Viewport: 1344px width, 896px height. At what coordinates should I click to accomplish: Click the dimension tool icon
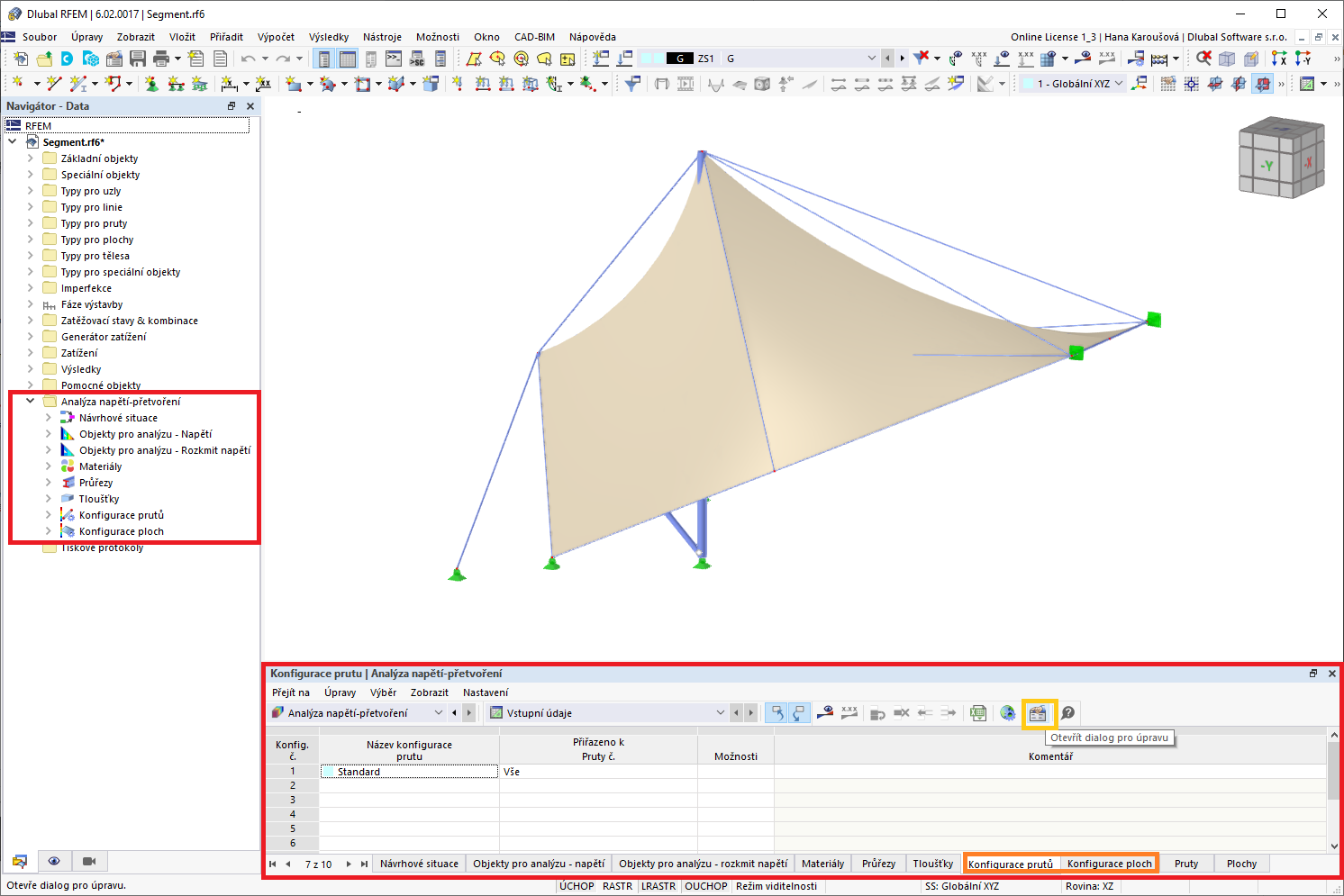pos(230,84)
